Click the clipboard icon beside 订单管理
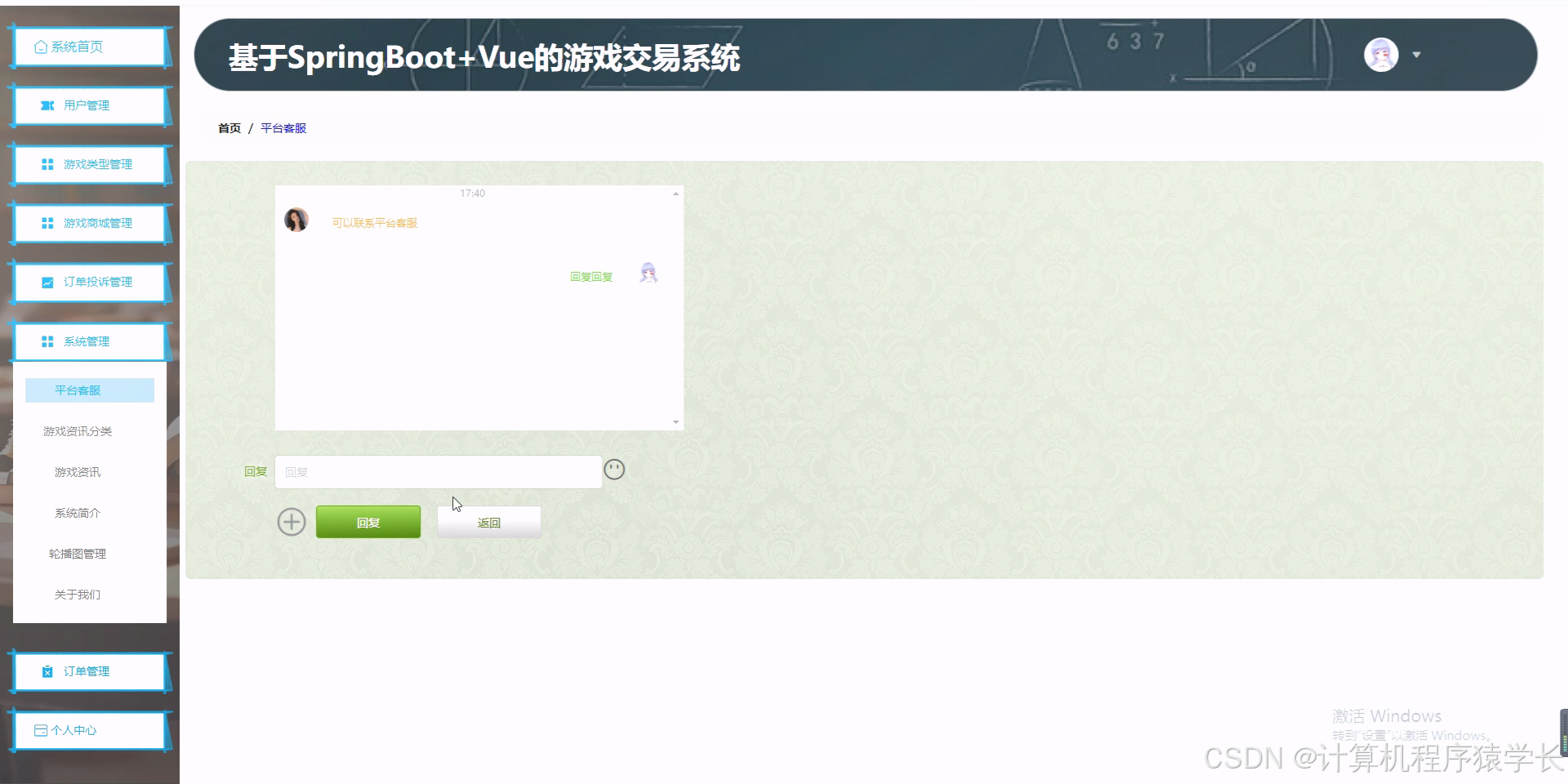 47,671
